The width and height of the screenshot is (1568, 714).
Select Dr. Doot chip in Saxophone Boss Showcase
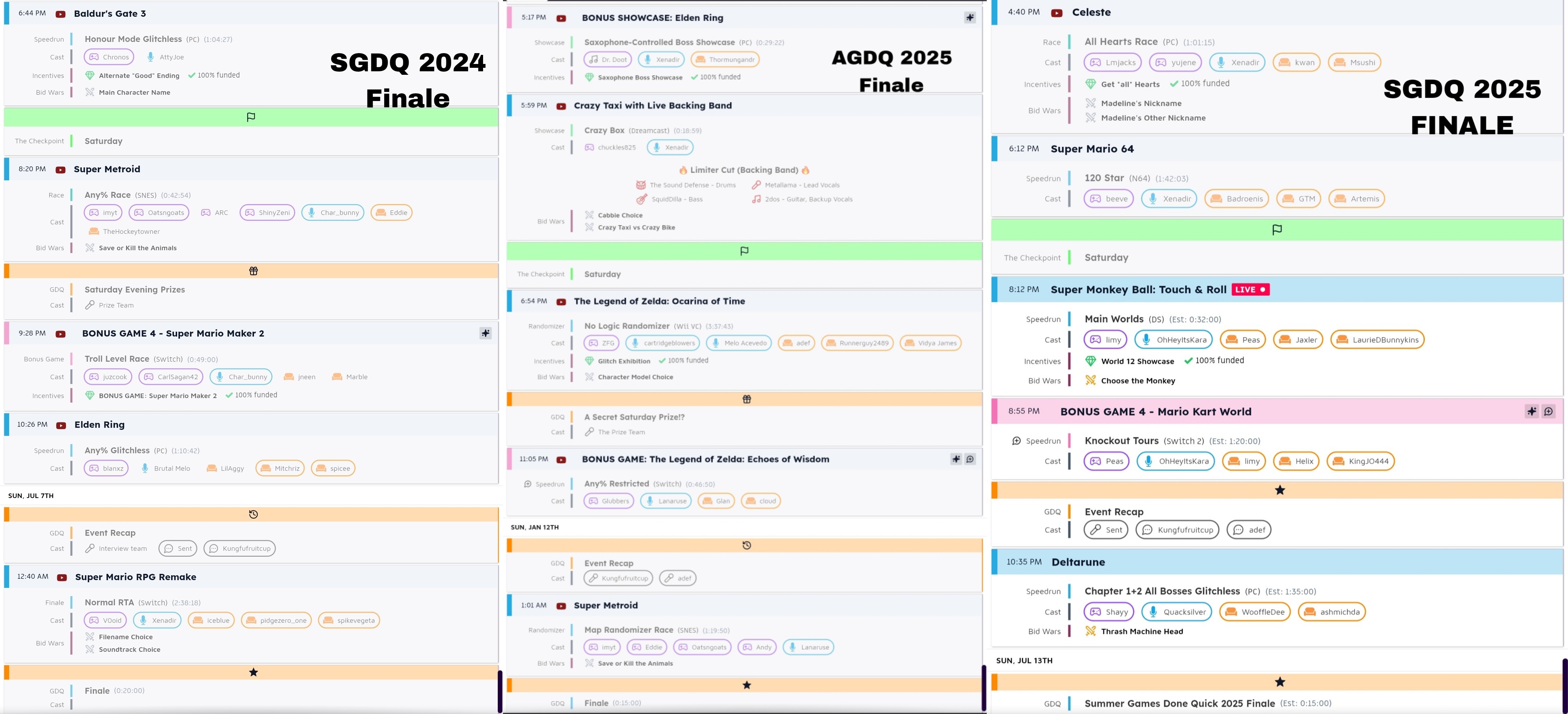coord(607,60)
